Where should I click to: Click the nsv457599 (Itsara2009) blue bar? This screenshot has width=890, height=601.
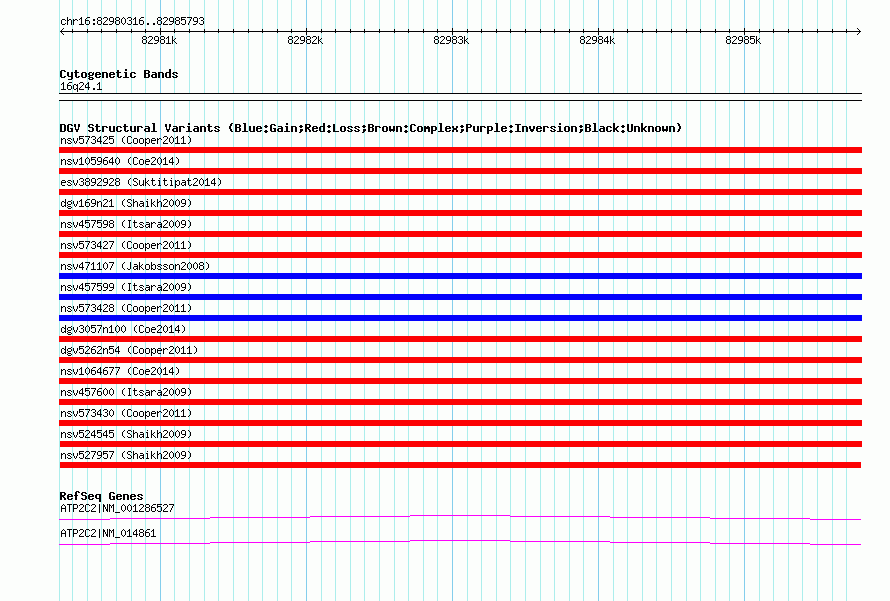pyautogui.click(x=460, y=297)
